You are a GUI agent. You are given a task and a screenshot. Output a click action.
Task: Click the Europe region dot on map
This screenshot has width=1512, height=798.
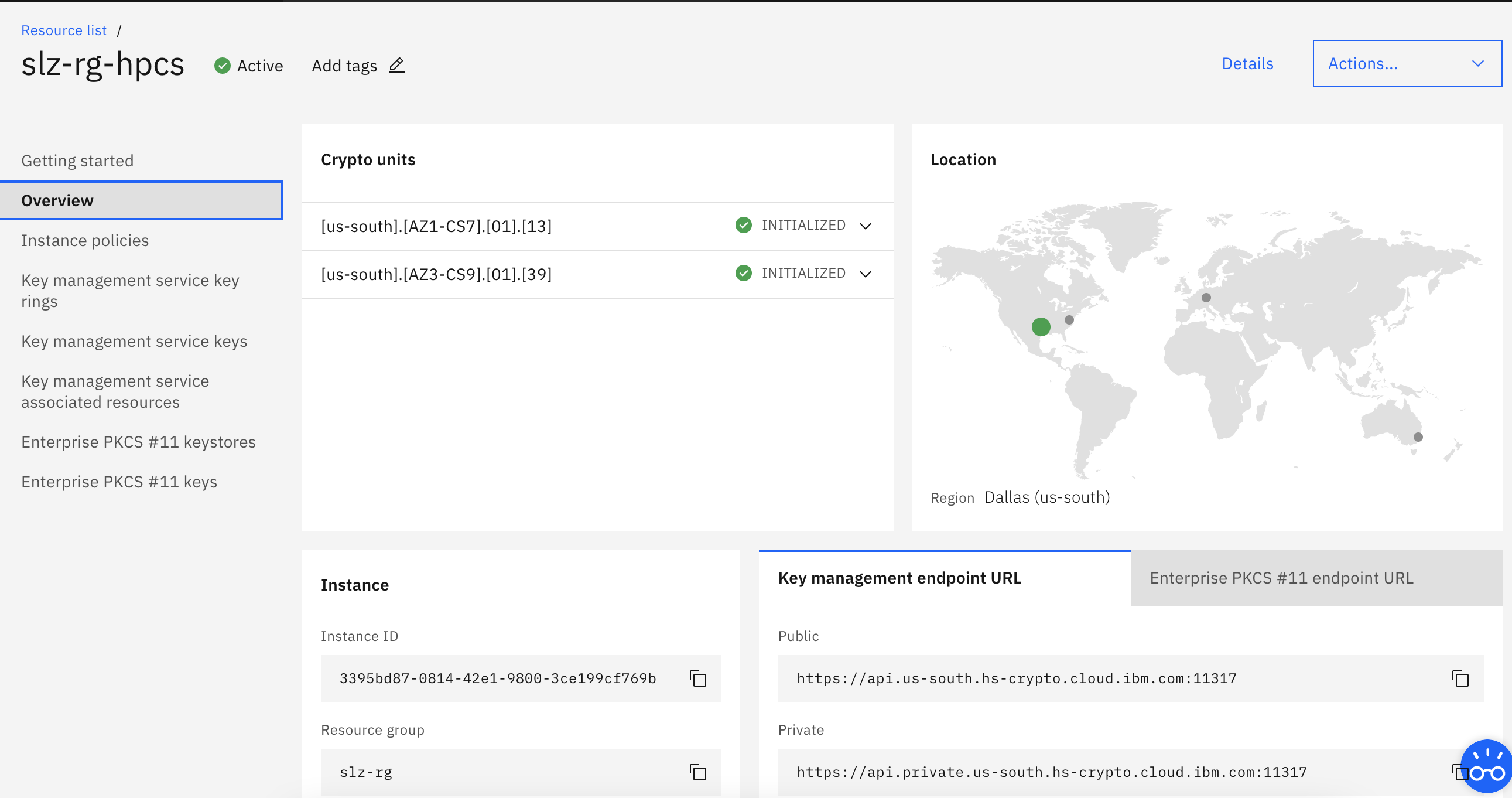click(1206, 298)
